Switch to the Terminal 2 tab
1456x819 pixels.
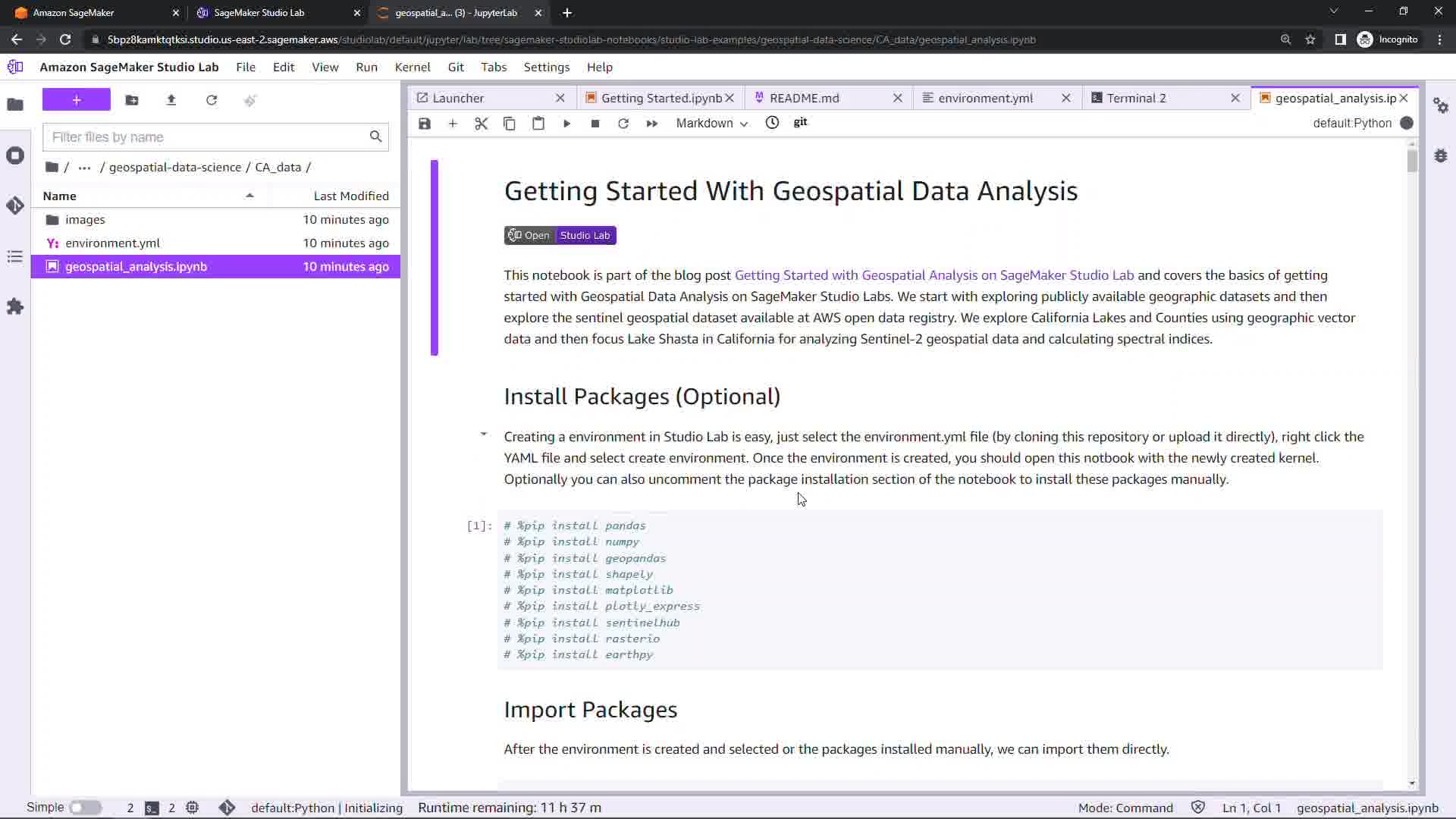[x=1136, y=98]
